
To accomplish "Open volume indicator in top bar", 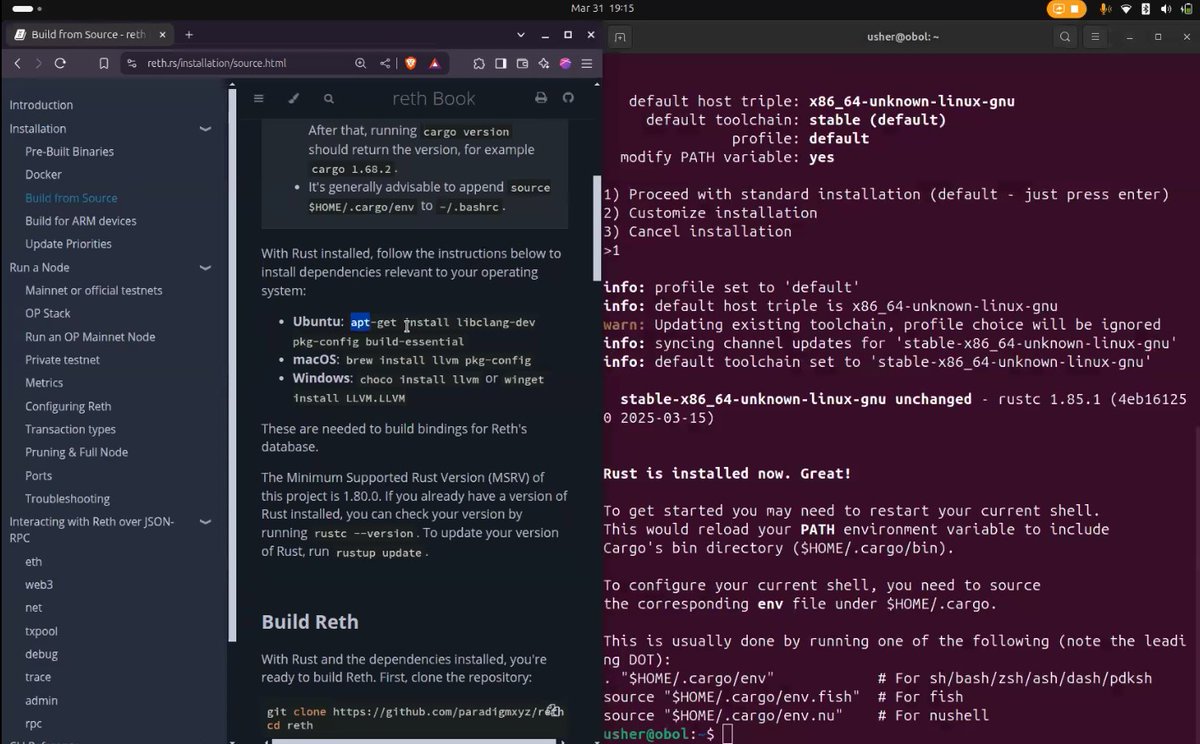I will [1167, 8].
